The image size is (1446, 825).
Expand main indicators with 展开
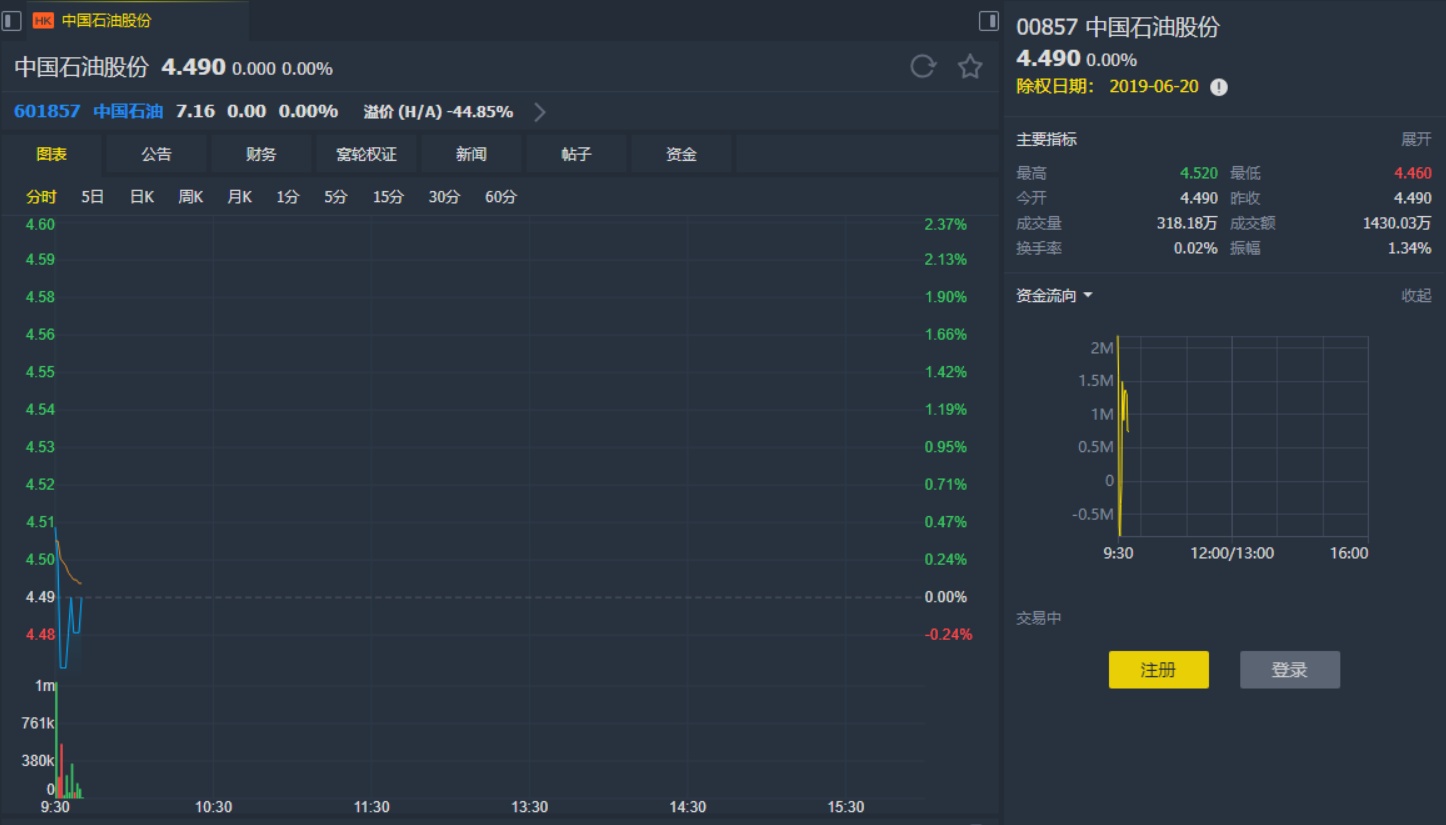[x=1415, y=140]
